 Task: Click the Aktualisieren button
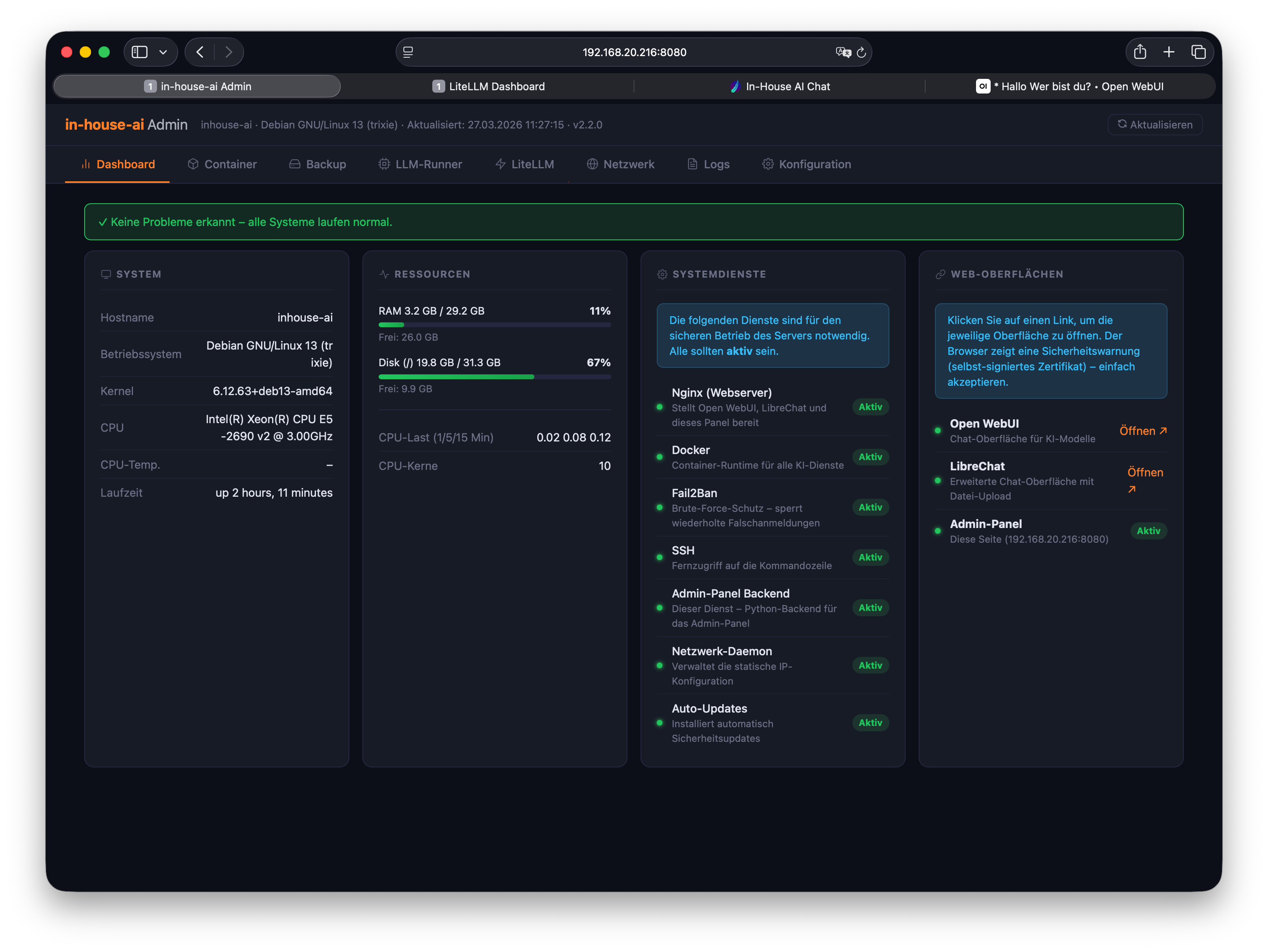coord(1155,124)
